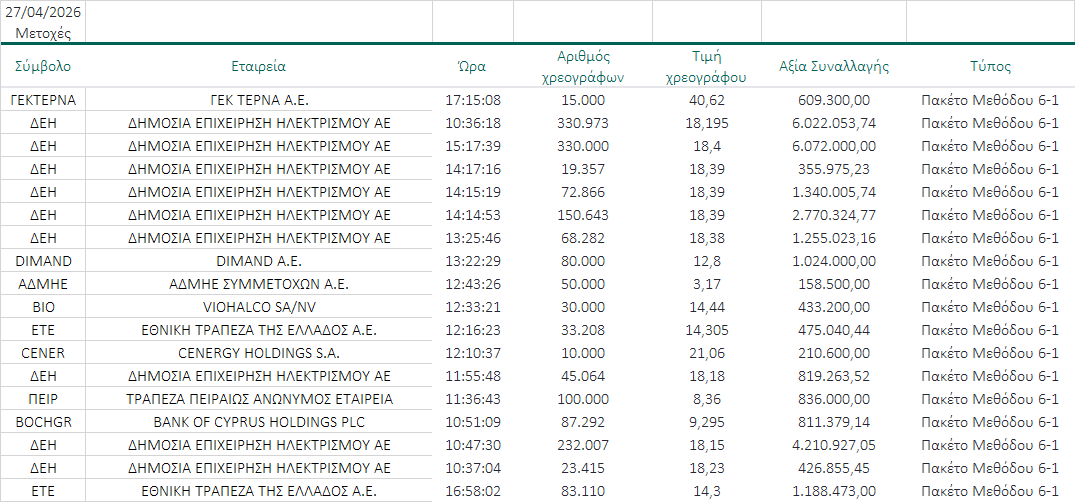Select the VIOHALCO SA/NV company cell

tap(259, 307)
